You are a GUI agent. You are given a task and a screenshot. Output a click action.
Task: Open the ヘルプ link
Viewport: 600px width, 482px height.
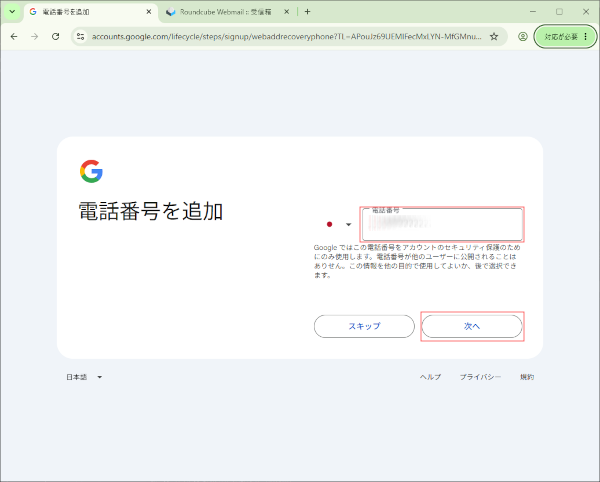coord(430,377)
